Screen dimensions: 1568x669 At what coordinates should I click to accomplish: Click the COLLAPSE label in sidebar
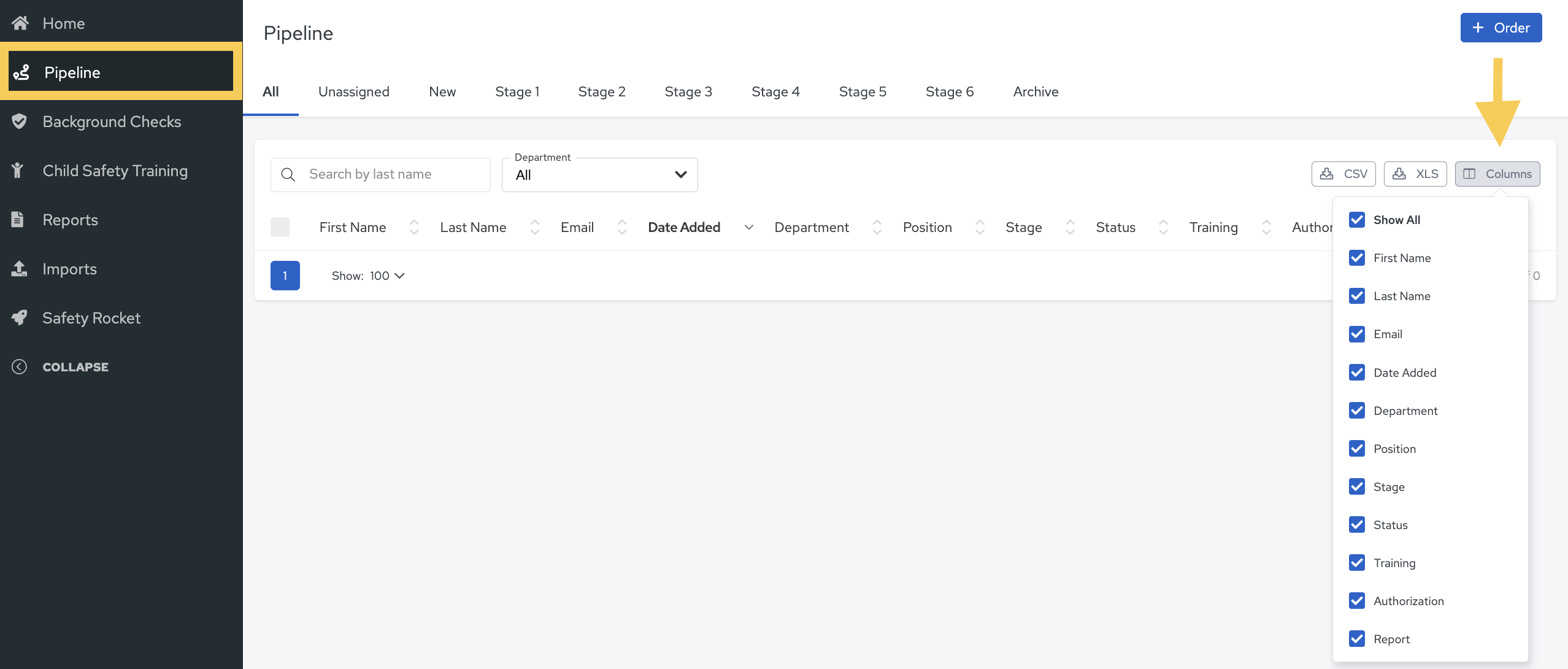(75, 367)
